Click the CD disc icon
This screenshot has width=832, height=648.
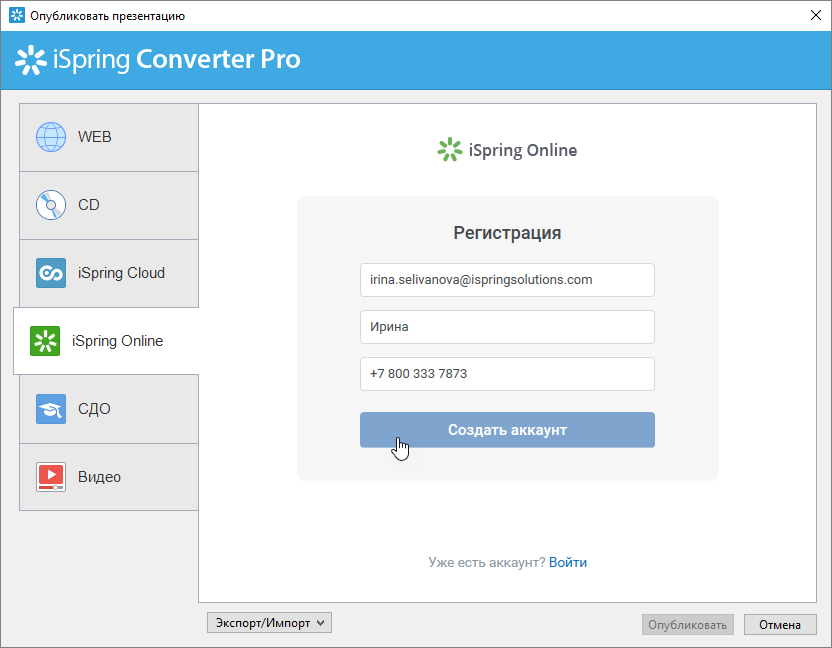click(x=51, y=205)
